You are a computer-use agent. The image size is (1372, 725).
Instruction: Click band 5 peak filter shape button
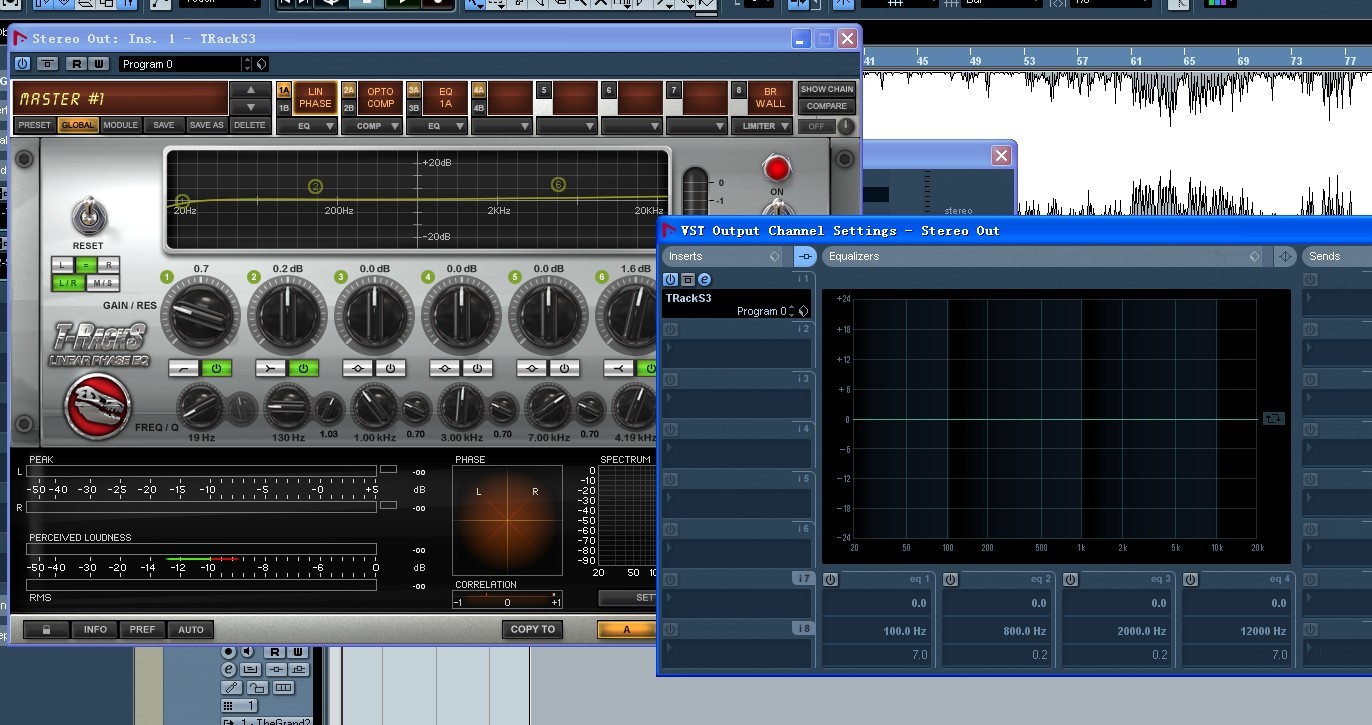point(532,368)
